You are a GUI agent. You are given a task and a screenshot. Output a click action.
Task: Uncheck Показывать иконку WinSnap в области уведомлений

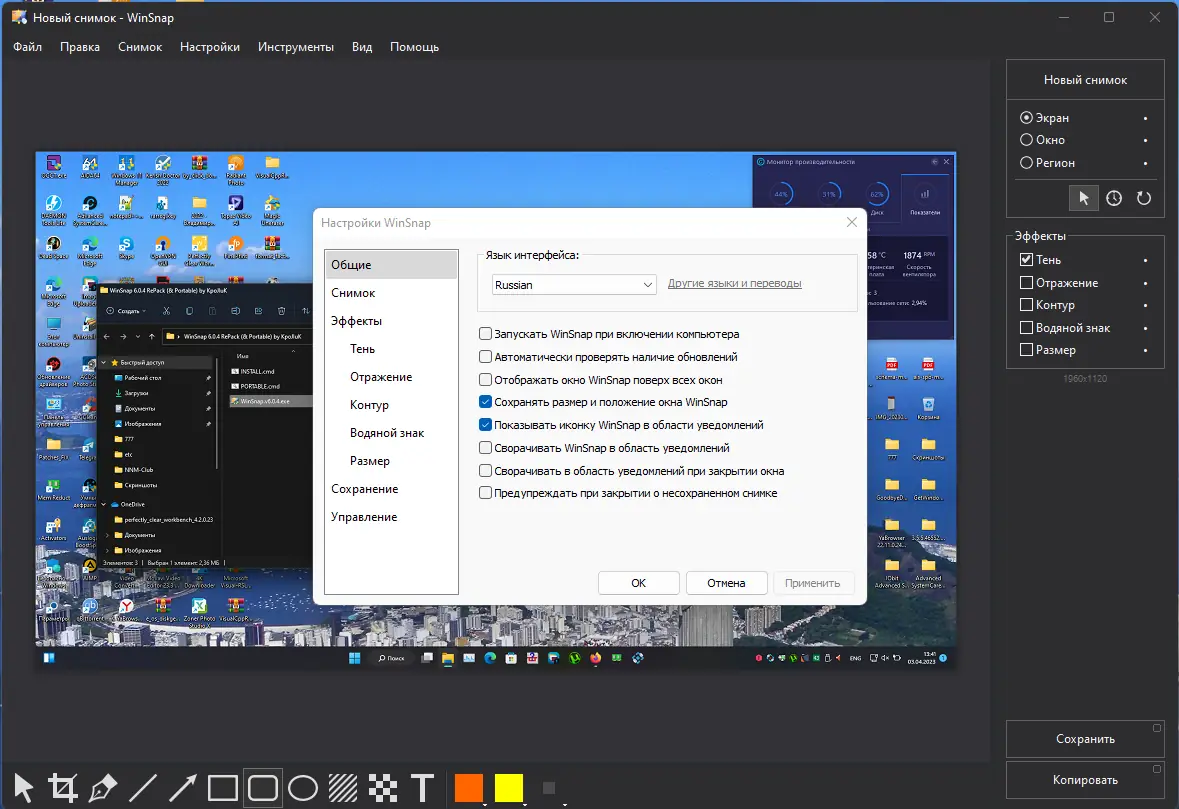coord(486,425)
